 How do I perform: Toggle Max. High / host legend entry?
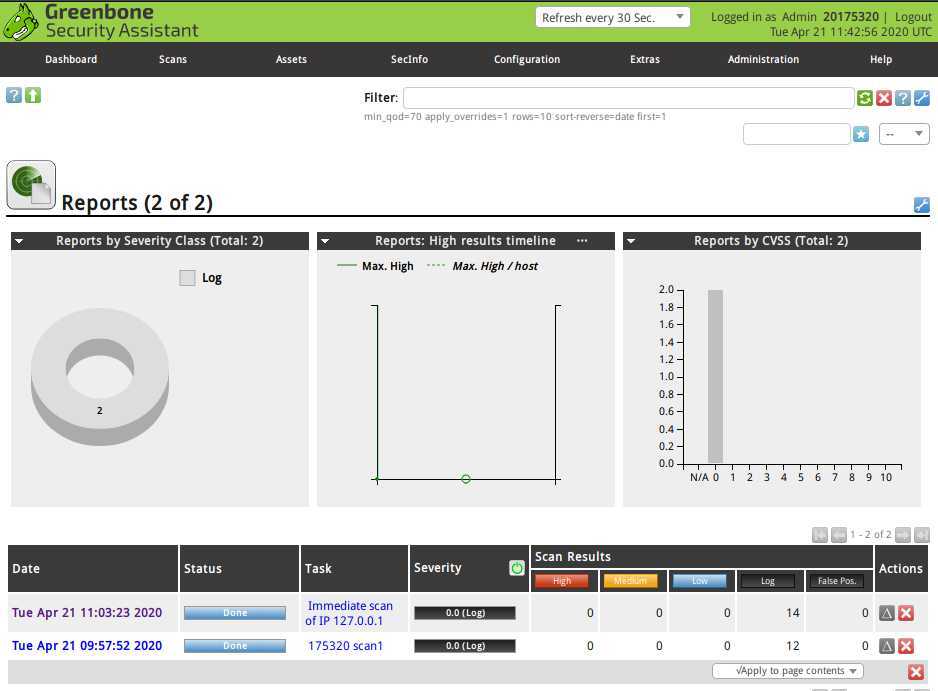pos(482,266)
